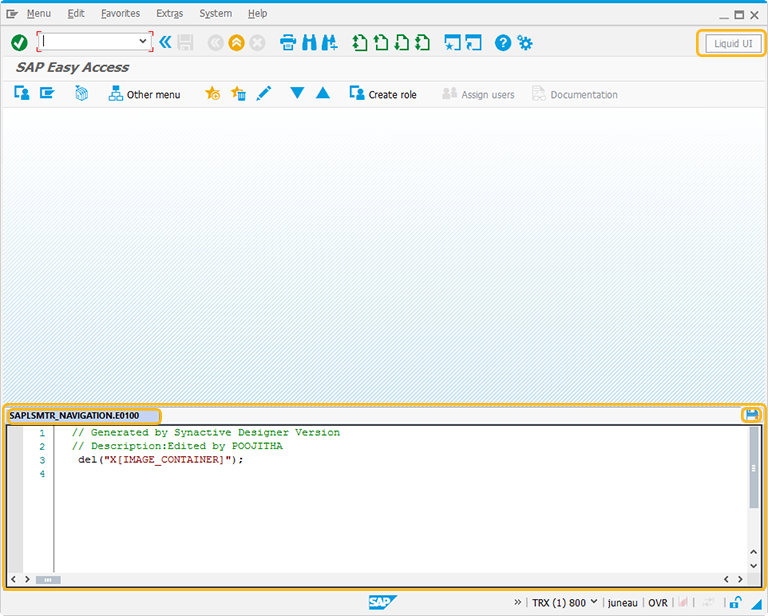Click the User Menu icon
Image resolution: width=768 pixels, height=616 pixels.
pos(22,93)
